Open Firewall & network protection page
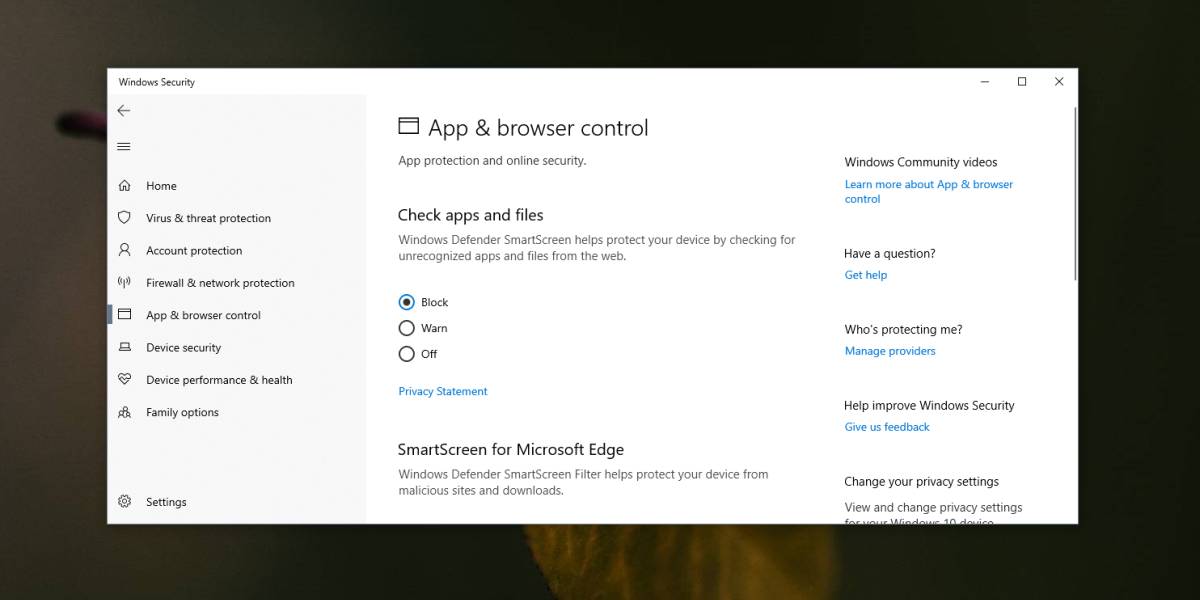The image size is (1200, 600). pyautogui.click(x=220, y=283)
